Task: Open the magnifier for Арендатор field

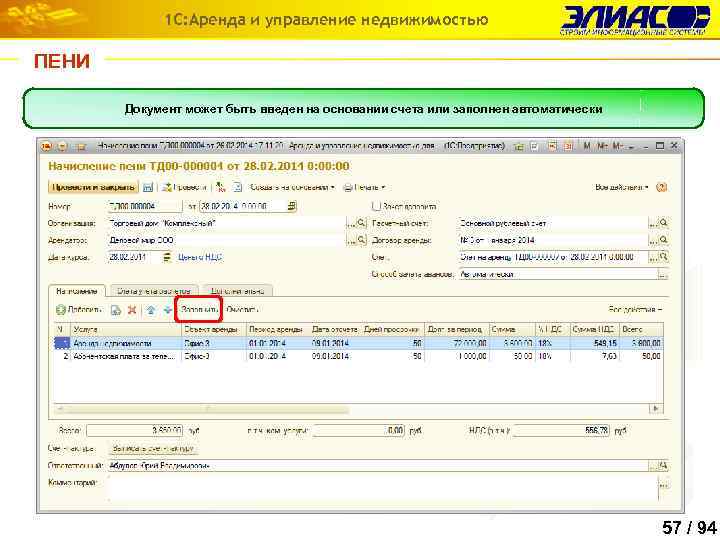Action: point(362,240)
